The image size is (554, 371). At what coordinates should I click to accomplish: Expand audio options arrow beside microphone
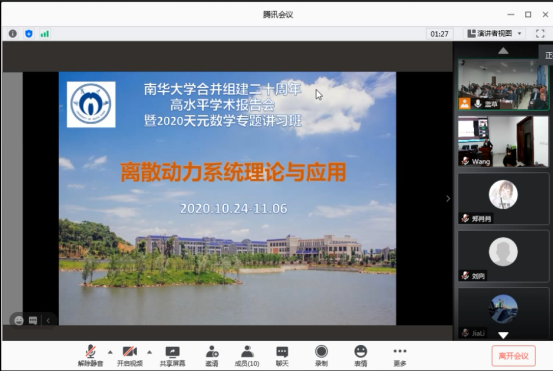(110, 352)
